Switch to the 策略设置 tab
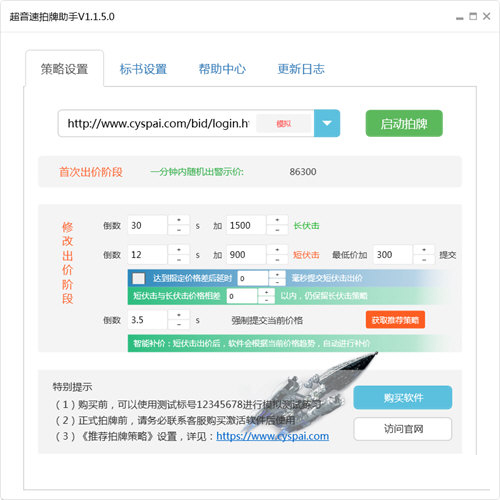 pos(64,69)
